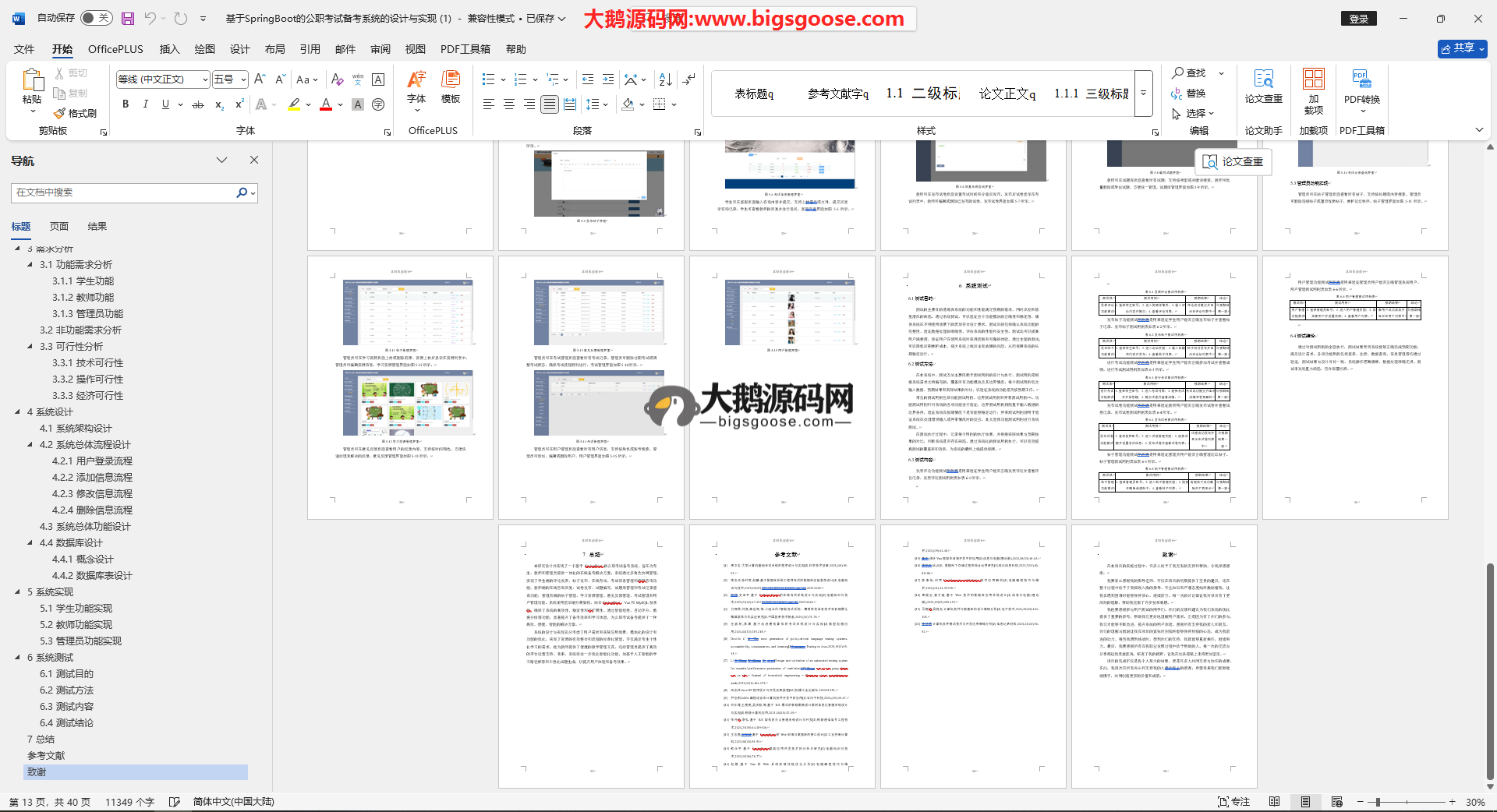Click the sort A-Z icon
This screenshot has width=1497, height=812.
[x=665, y=79]
